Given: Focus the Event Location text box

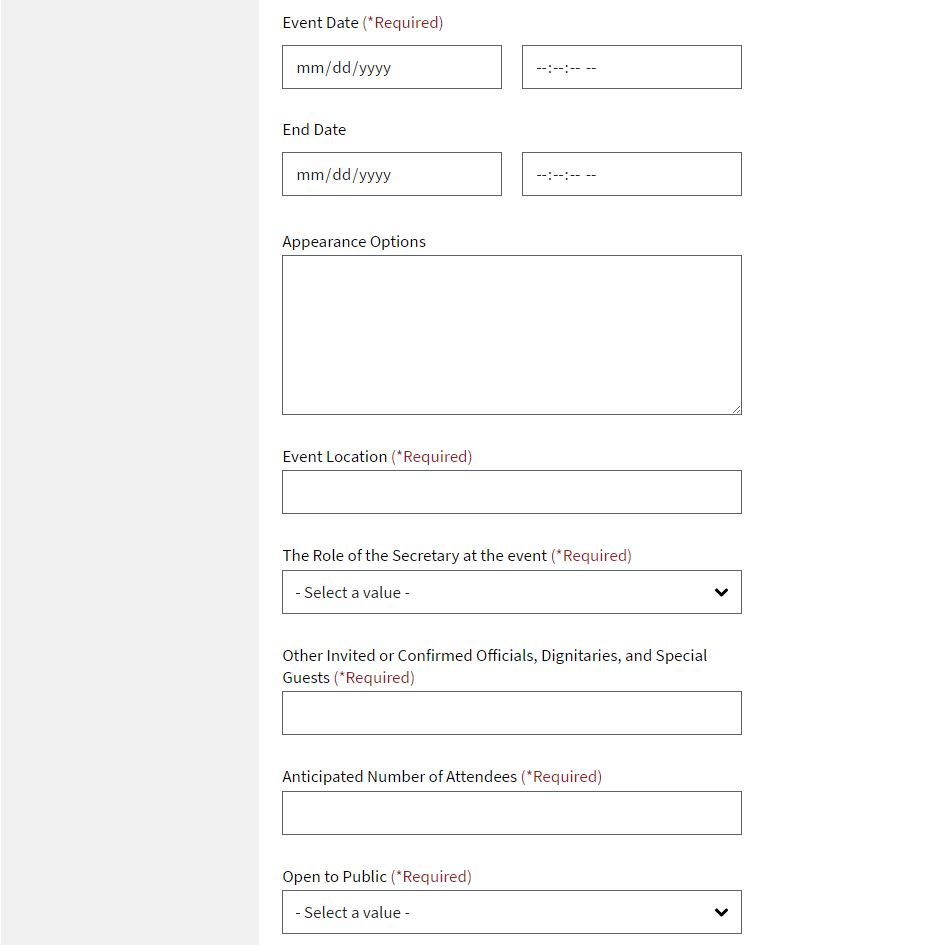Looking at the screenshot, I should [x=511, y=492].
